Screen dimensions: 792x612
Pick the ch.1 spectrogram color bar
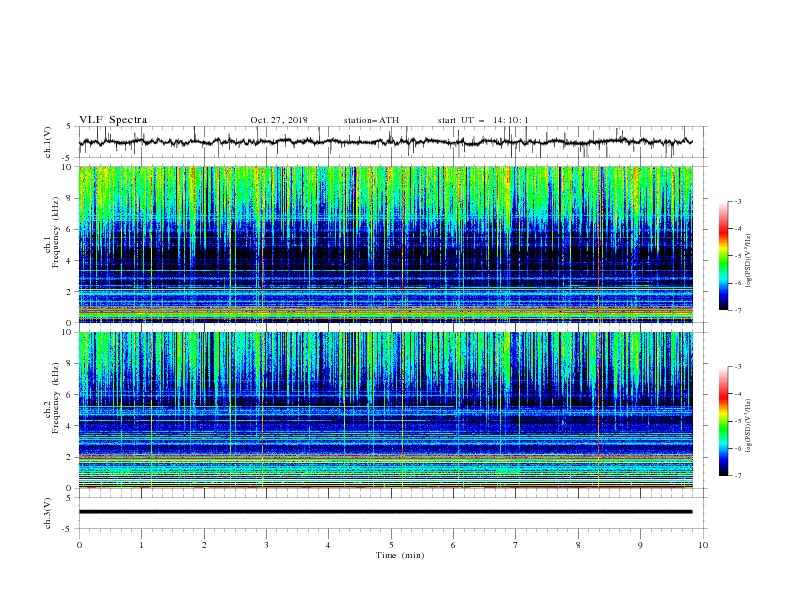click(724, 256)
